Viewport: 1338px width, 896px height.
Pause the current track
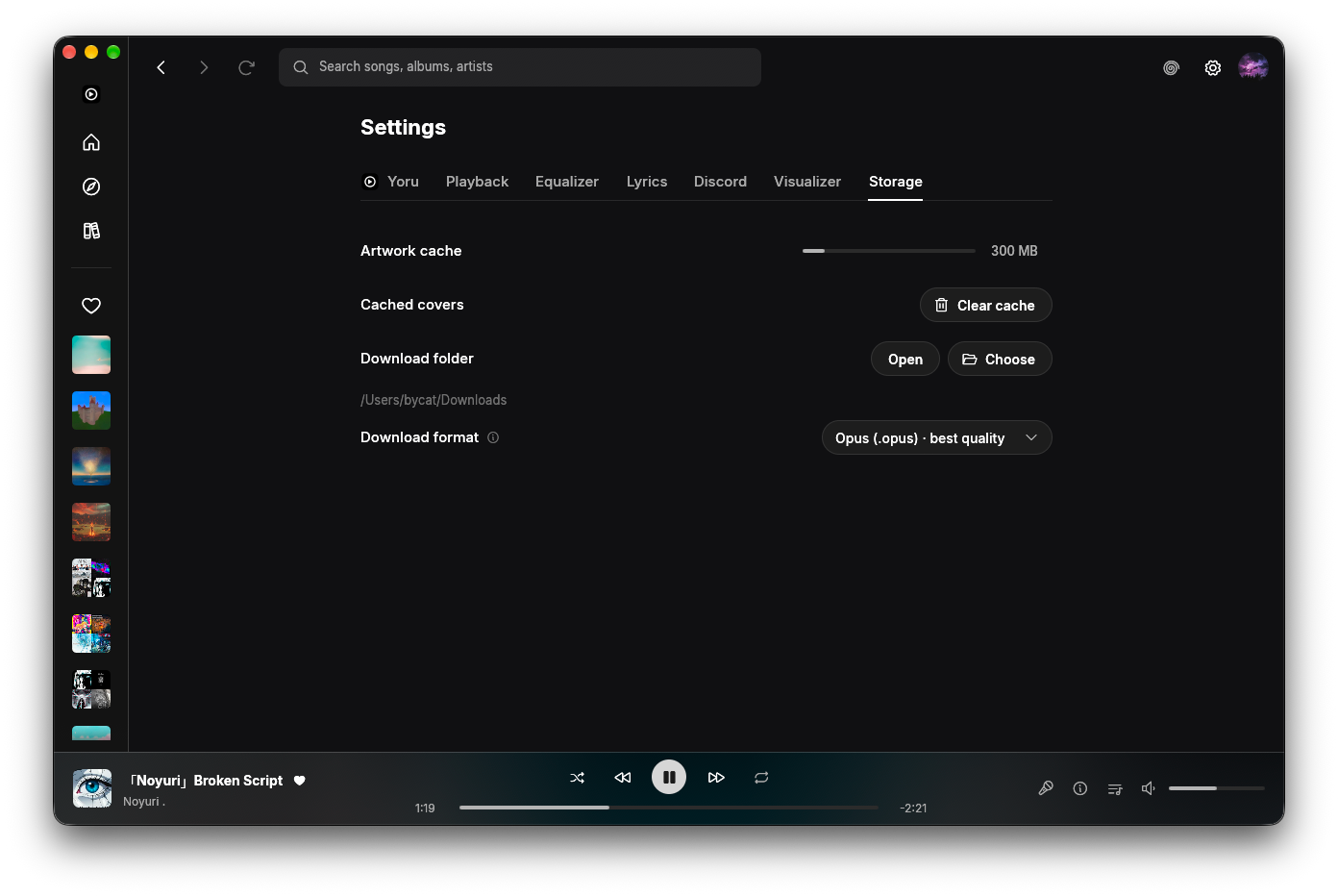click(x=669, y=777)
